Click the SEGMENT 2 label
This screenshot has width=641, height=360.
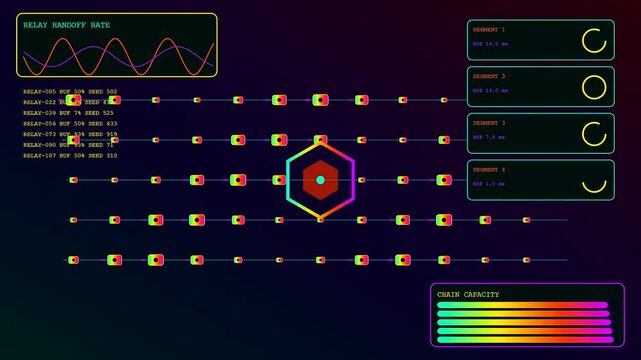(x=489, y=76)
